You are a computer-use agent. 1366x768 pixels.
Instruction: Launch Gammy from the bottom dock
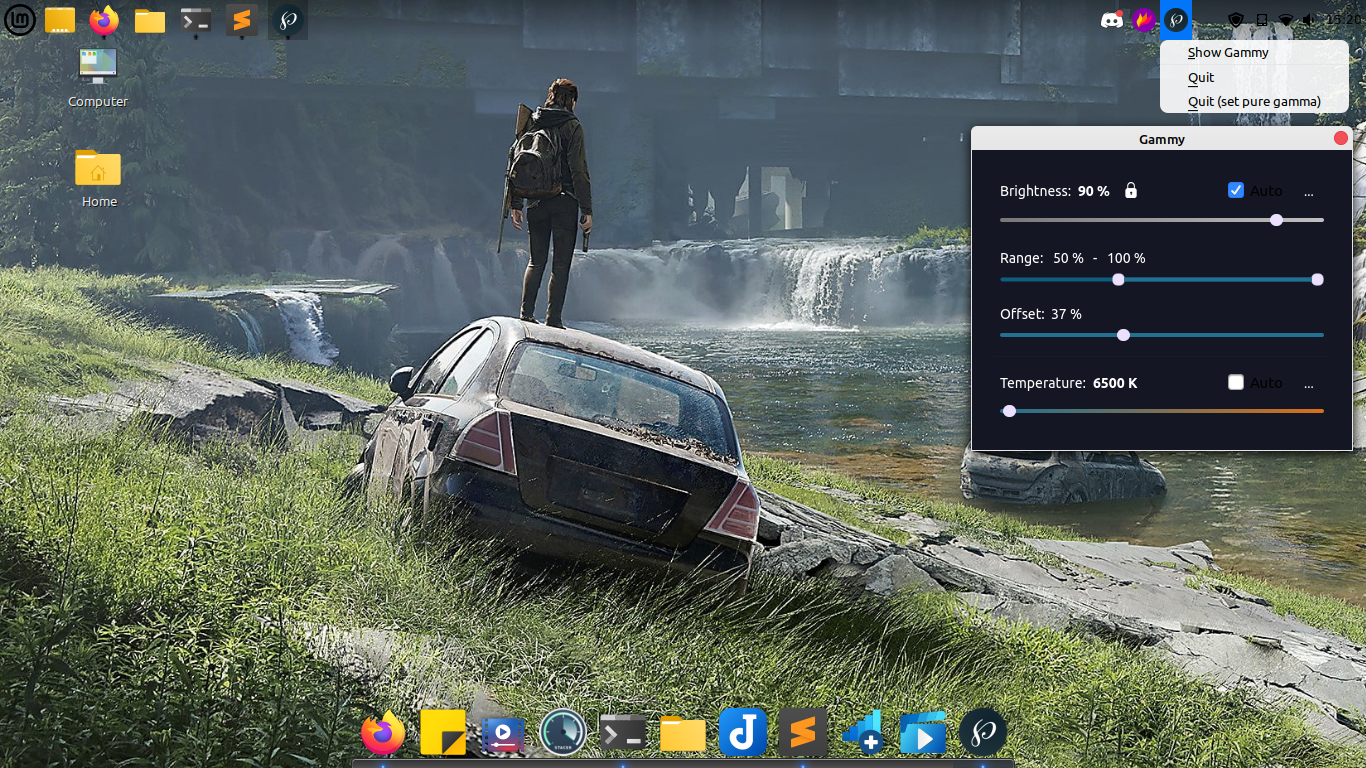(x=983, y=734)
